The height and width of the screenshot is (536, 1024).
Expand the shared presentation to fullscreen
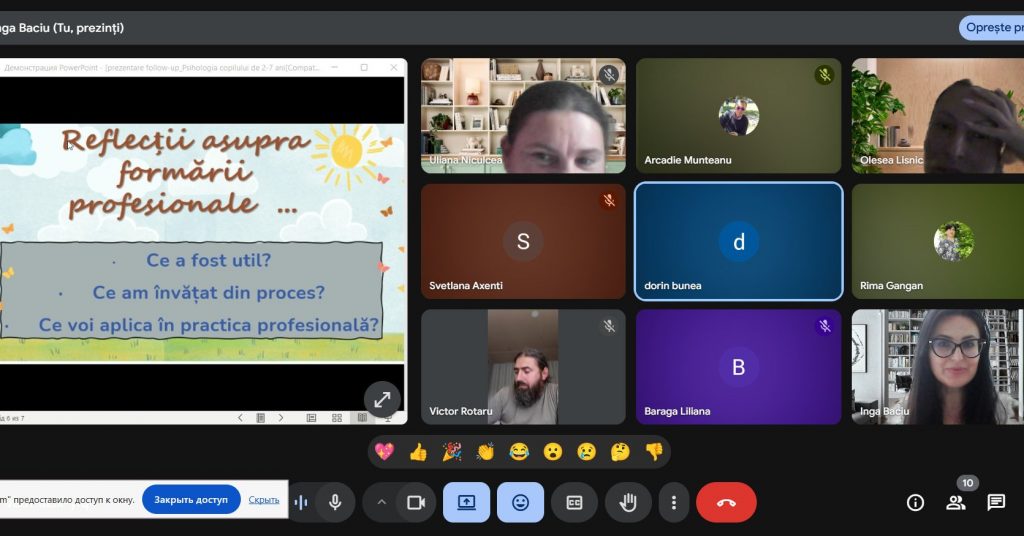(382, 399)
